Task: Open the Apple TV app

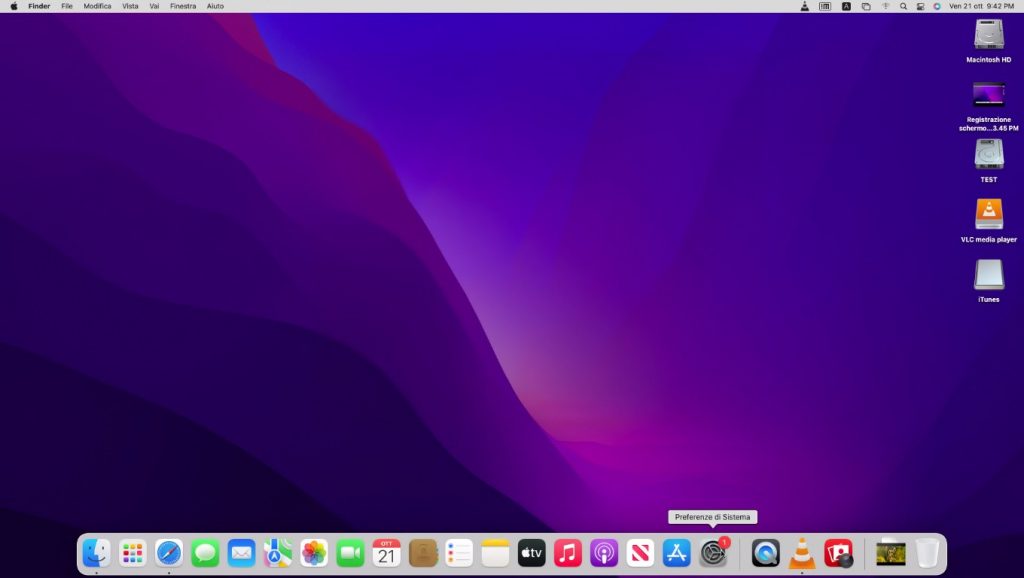Action: 532,552
